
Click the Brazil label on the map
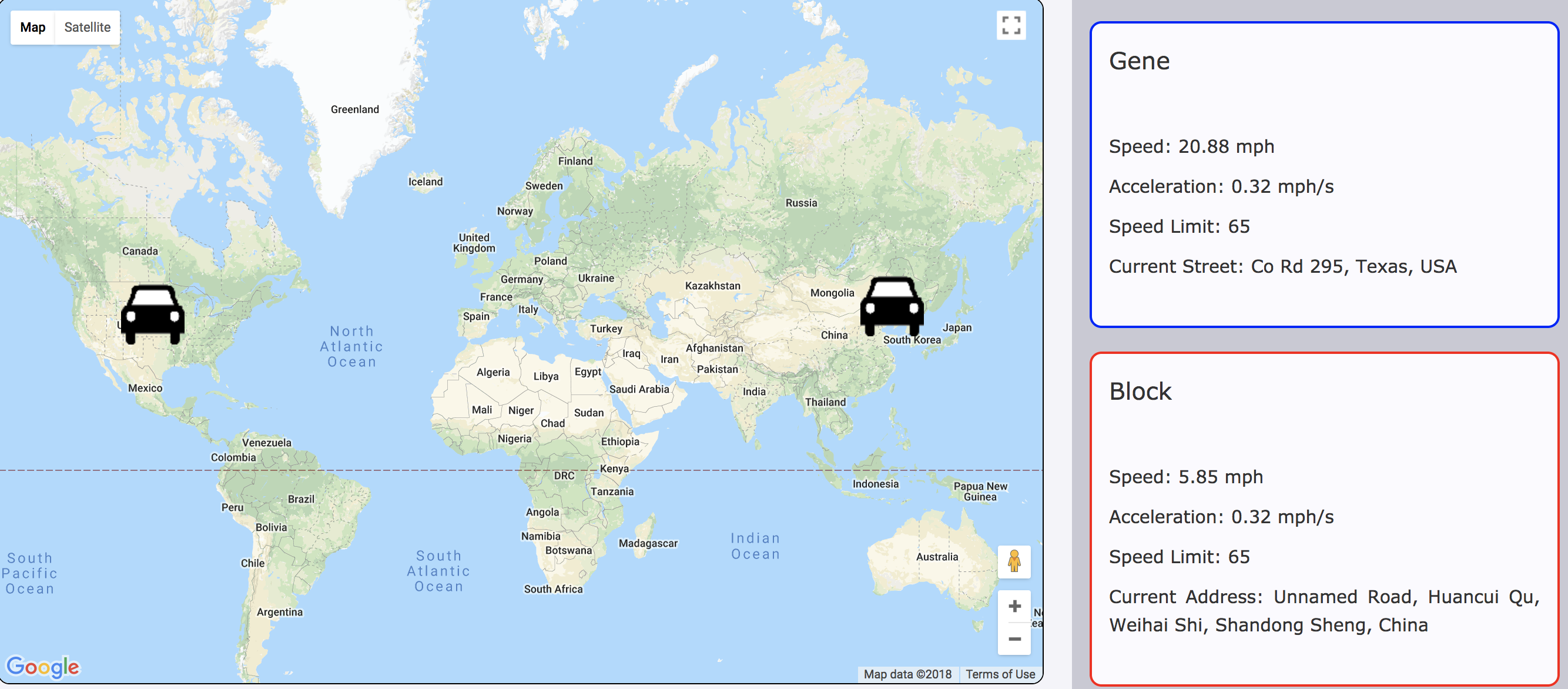[x=301, y=499]
